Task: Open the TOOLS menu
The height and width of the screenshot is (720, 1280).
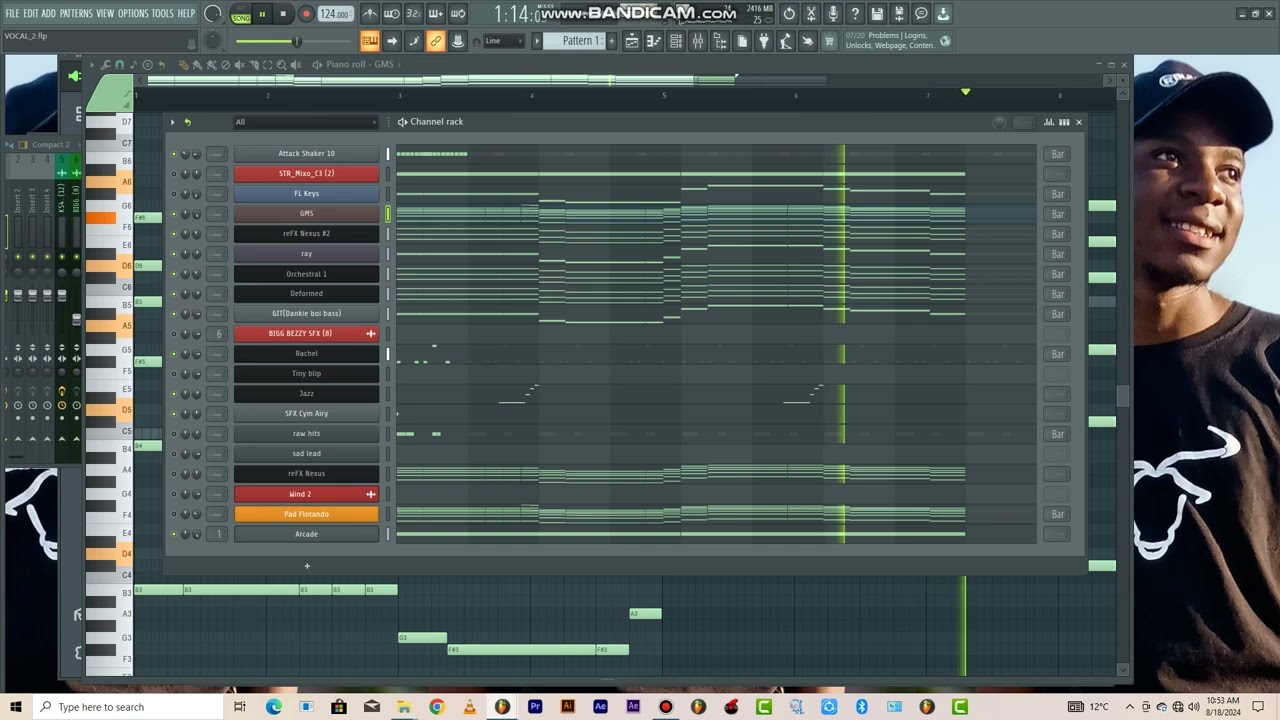Action: coord(163,14)
